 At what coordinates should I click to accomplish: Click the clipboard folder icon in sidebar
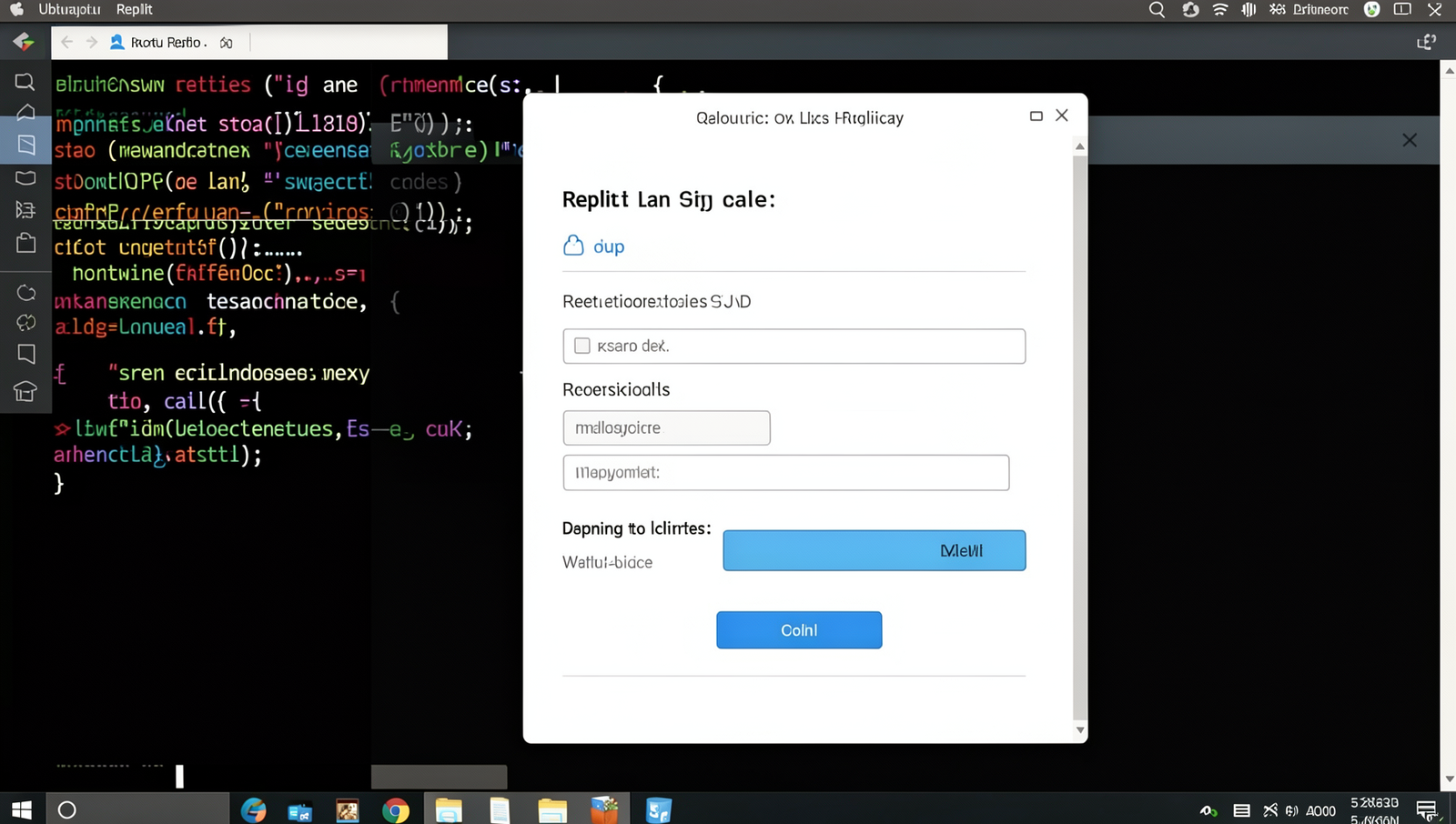pyautogui.click(x=26, y=243)
